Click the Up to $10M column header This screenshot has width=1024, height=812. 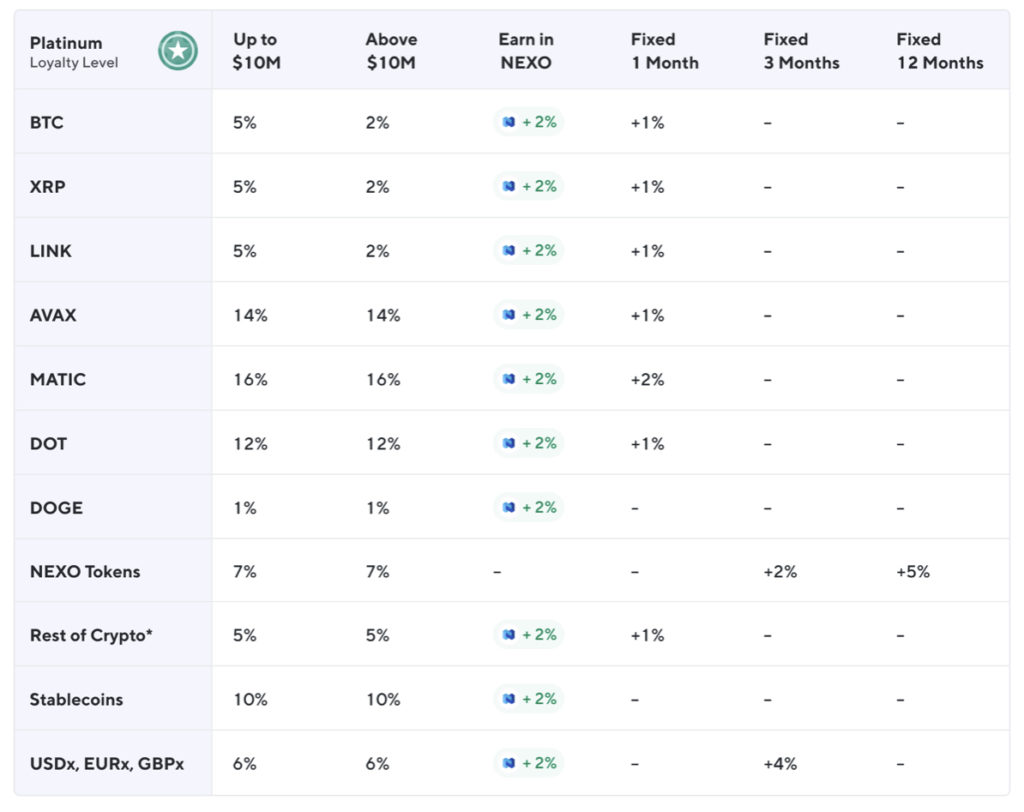255,51
